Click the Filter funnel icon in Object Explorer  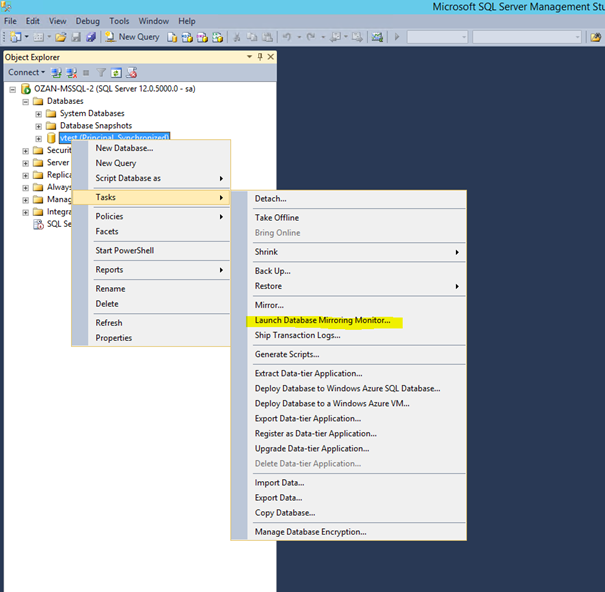click(x=101, y=73)
